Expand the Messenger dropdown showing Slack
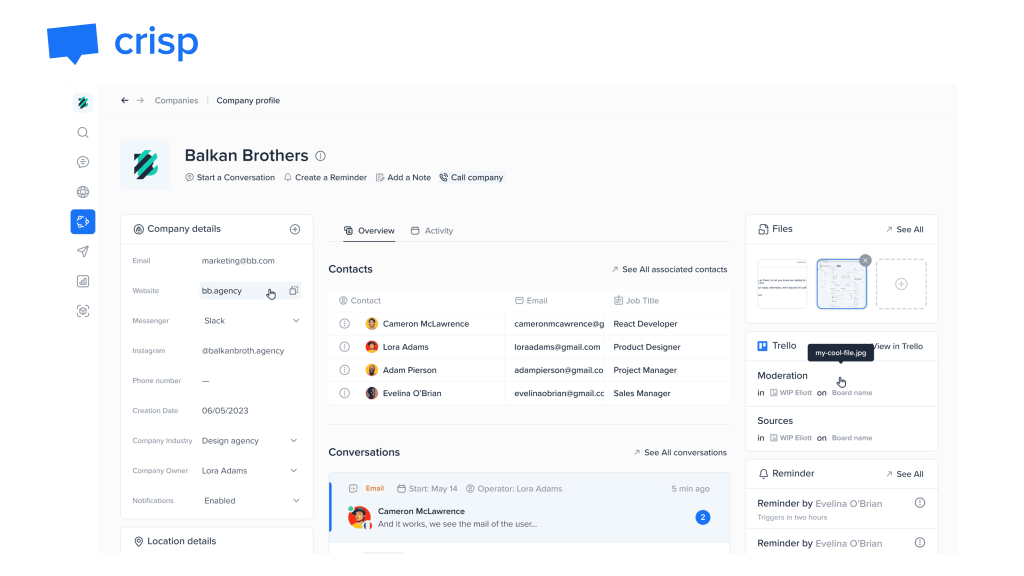This screenshot has width=1024, height=576. [x=296, y=320]
